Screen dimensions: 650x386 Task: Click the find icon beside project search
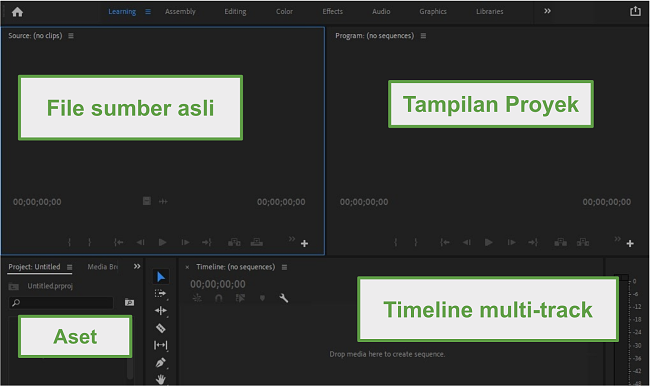pos(129,303)
